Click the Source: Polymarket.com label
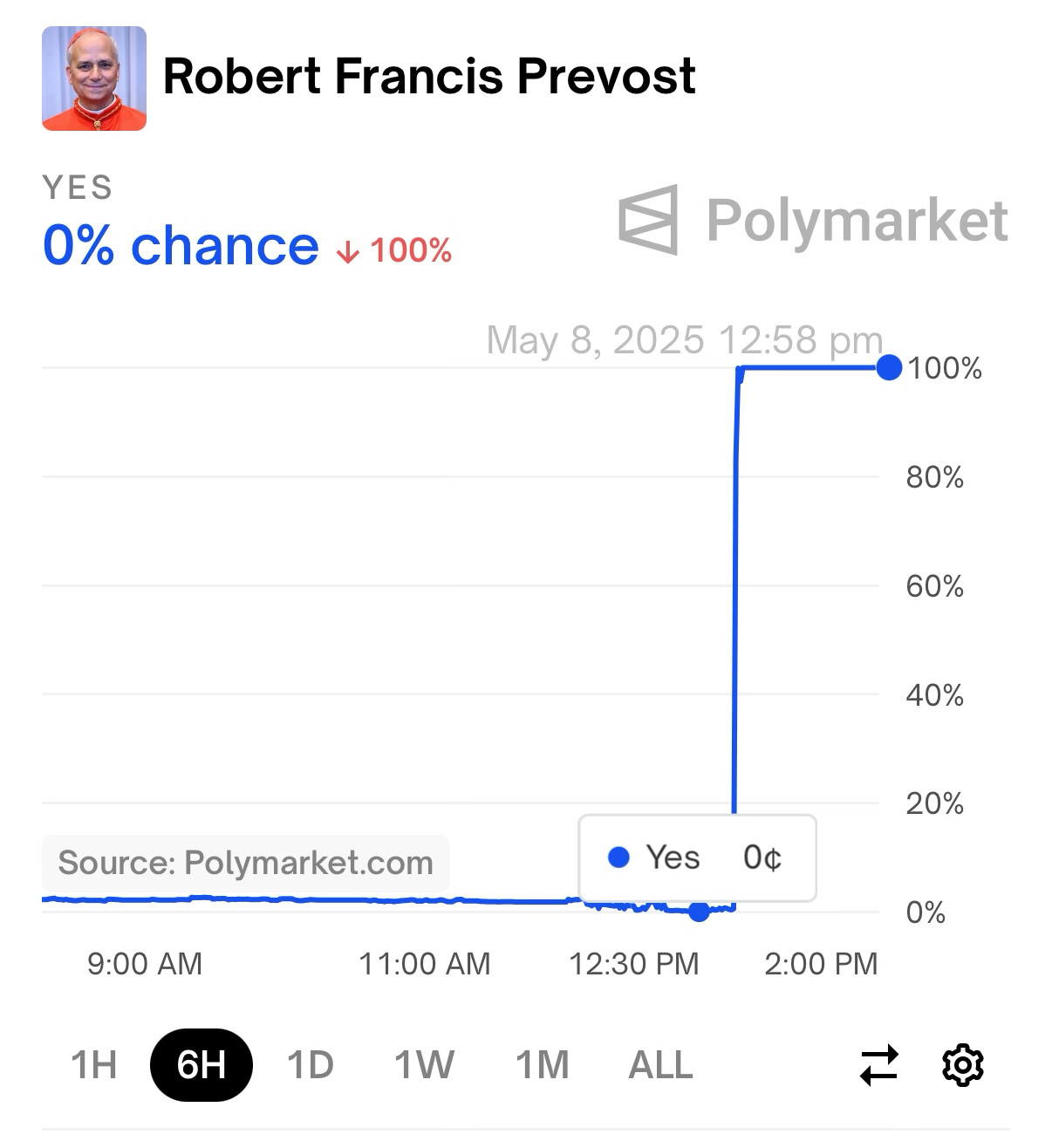Screen dimensions: 1052x1148 pos(245,863)
